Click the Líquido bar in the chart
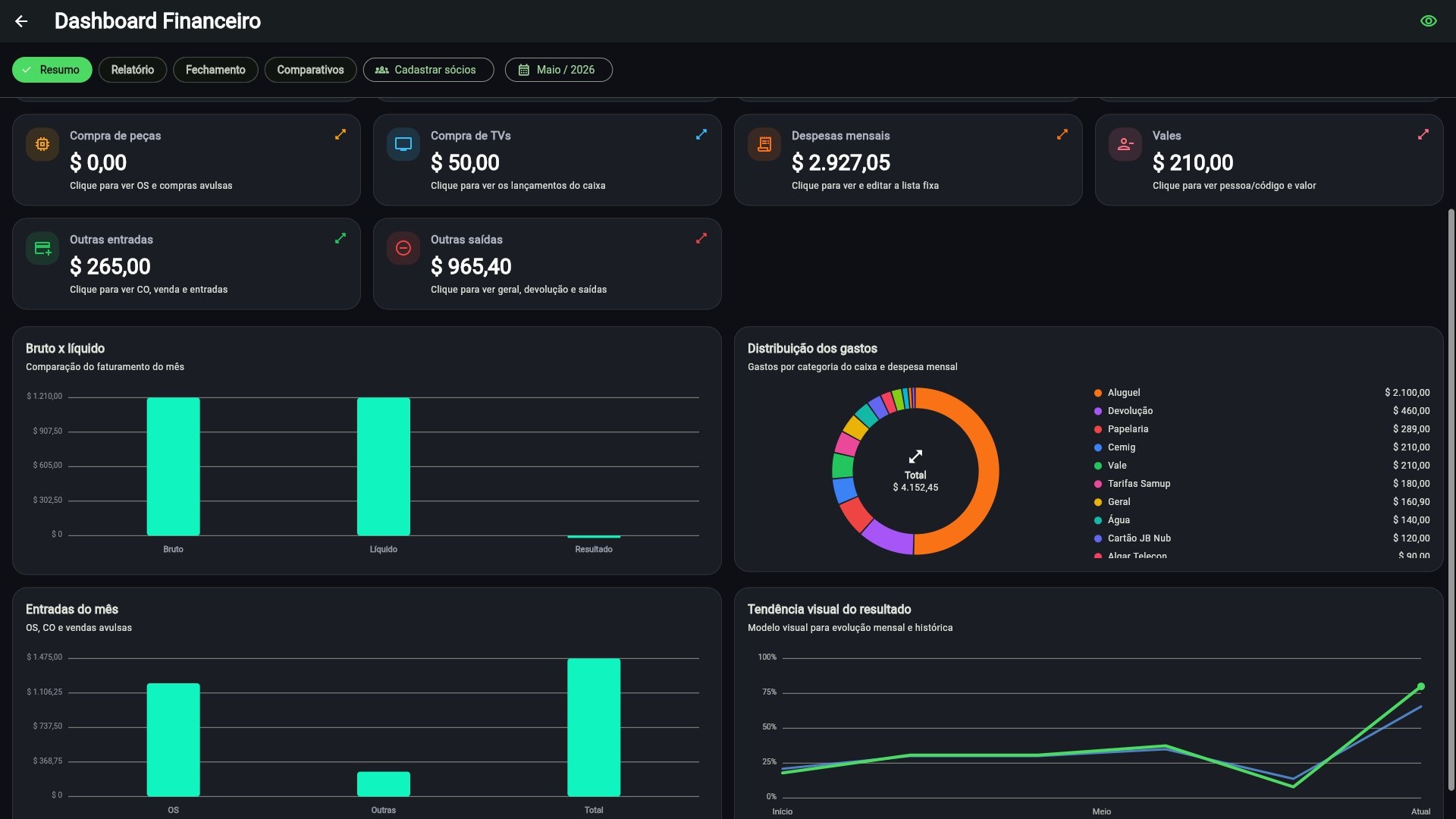Screen dimensions: 1456x819 [384, 466]
